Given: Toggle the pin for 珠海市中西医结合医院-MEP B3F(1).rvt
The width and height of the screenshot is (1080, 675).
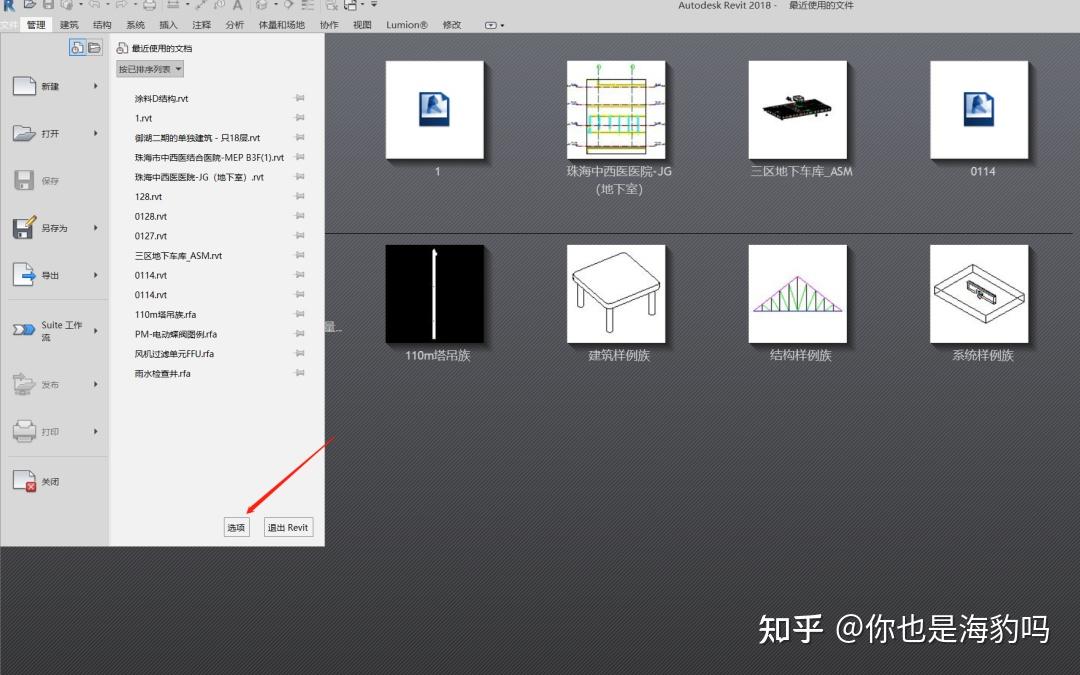Looking at the screenshot, I should click(300, 157).
